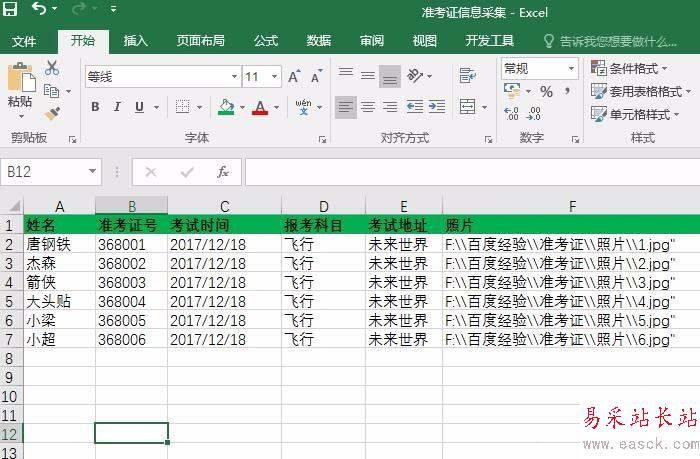Open the 数字 dialog launcher

575,140
